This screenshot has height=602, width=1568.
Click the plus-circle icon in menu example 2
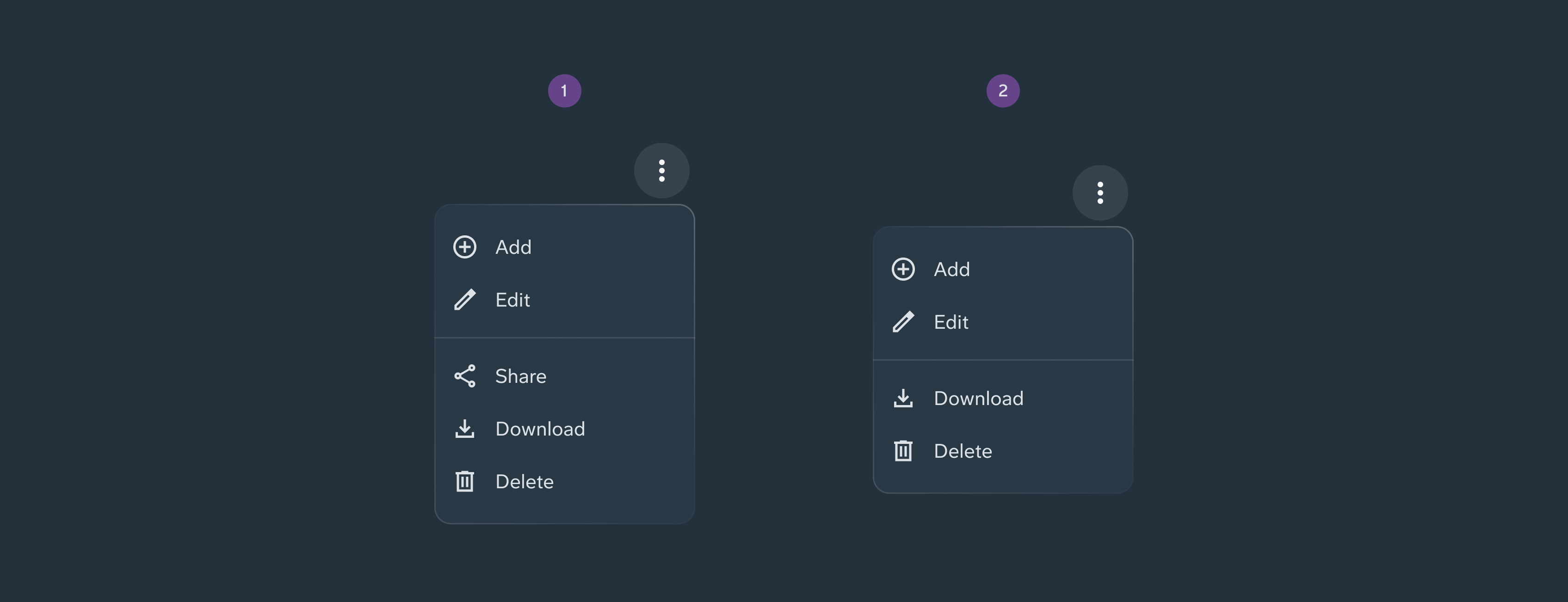903,269
